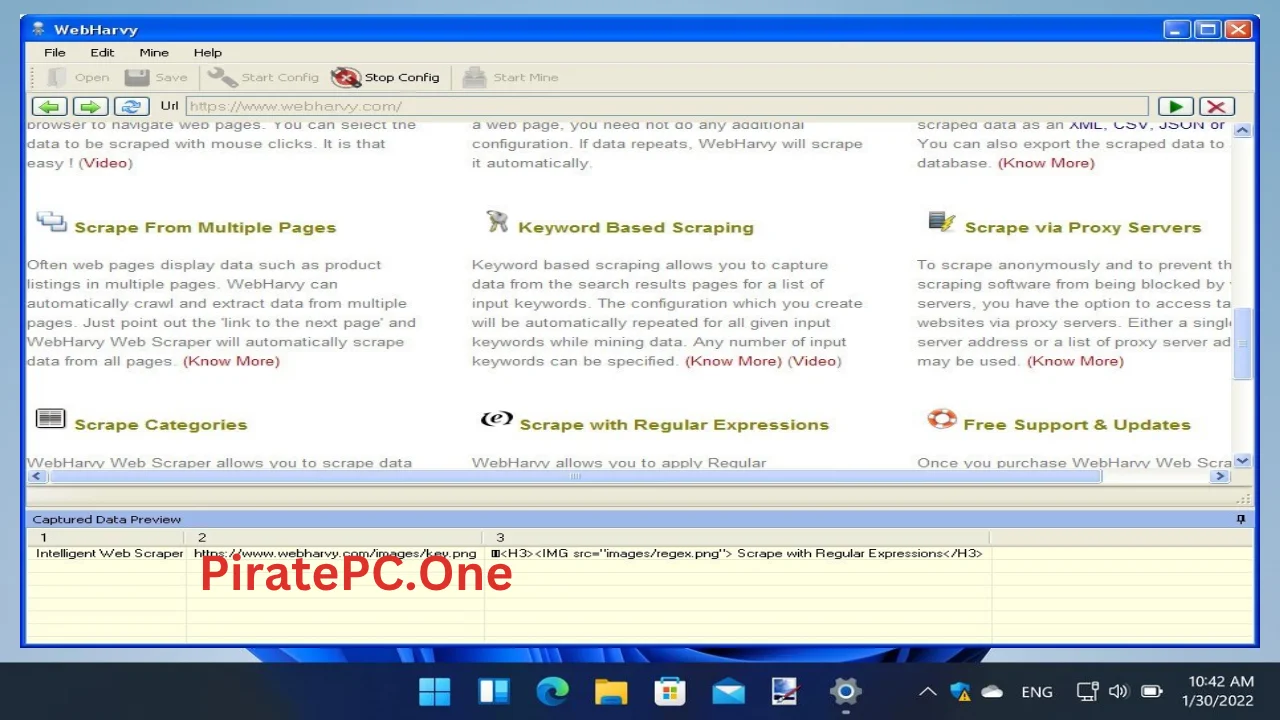Open the volume speaker tray icon
This screenshot has height=720, width=1280.
pyautogui.click(x=1119, y=691)
